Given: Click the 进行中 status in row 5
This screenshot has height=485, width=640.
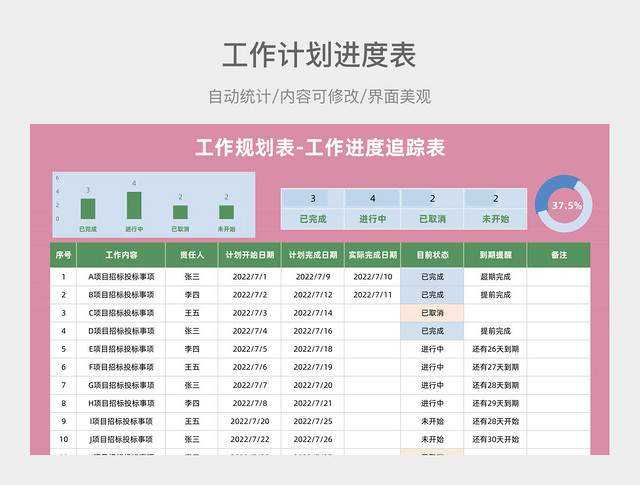Looking at the screenshot, I should 432,349.
